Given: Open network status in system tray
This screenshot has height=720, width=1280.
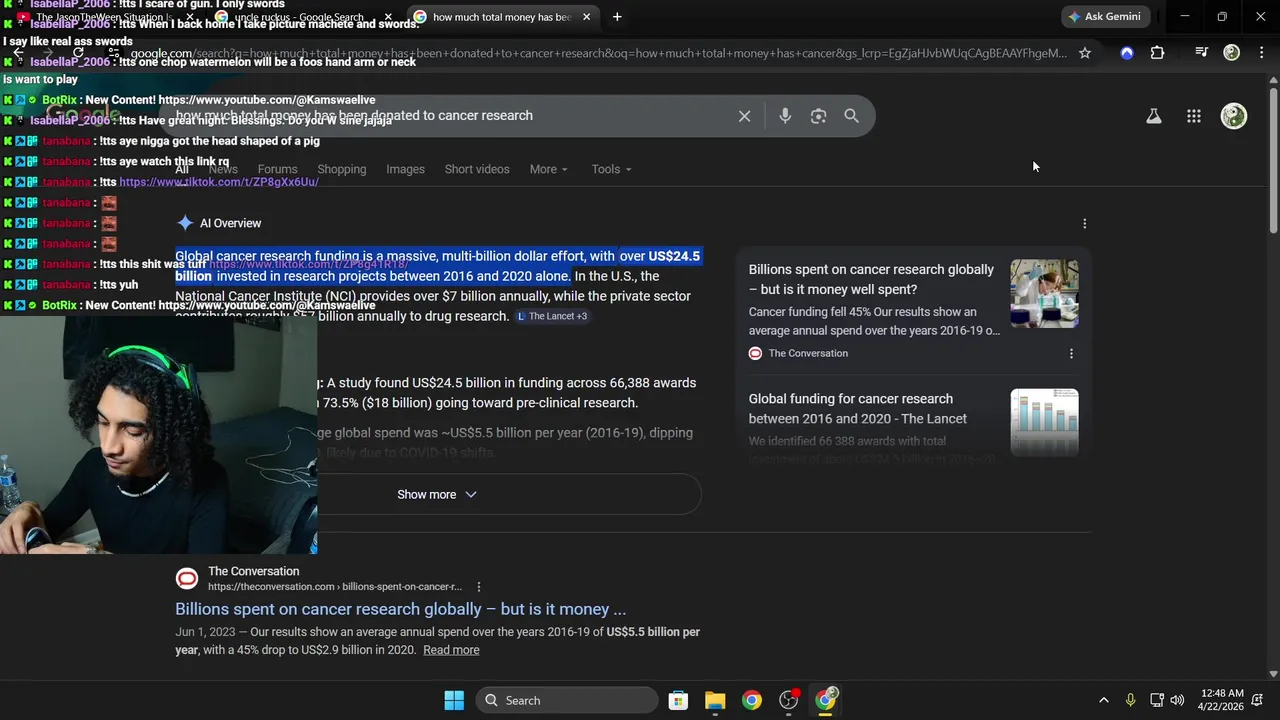Looking at the screenshot, I should click(1156, 700).
